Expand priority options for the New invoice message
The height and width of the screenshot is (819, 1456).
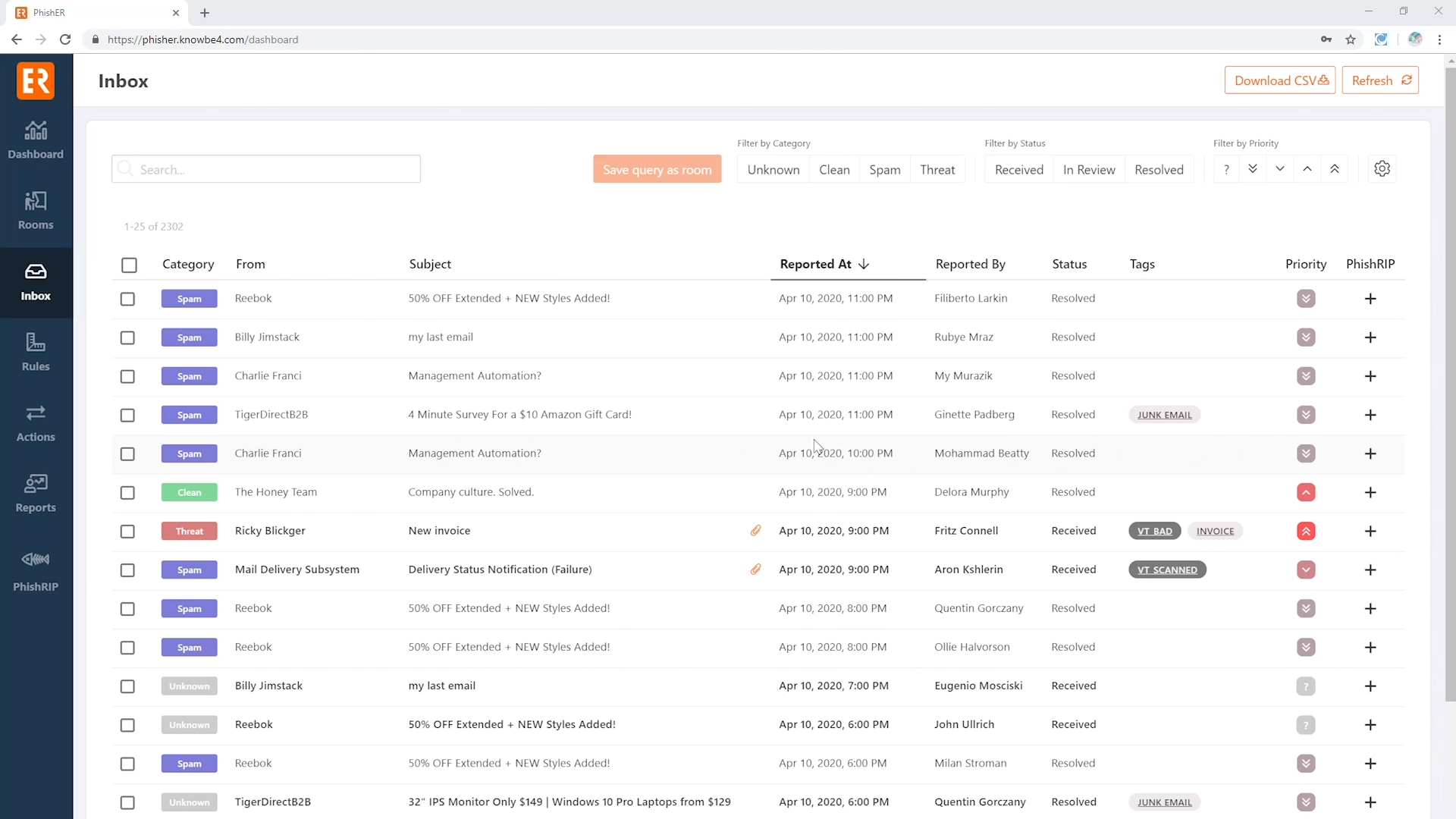(x=1306, y=531)
